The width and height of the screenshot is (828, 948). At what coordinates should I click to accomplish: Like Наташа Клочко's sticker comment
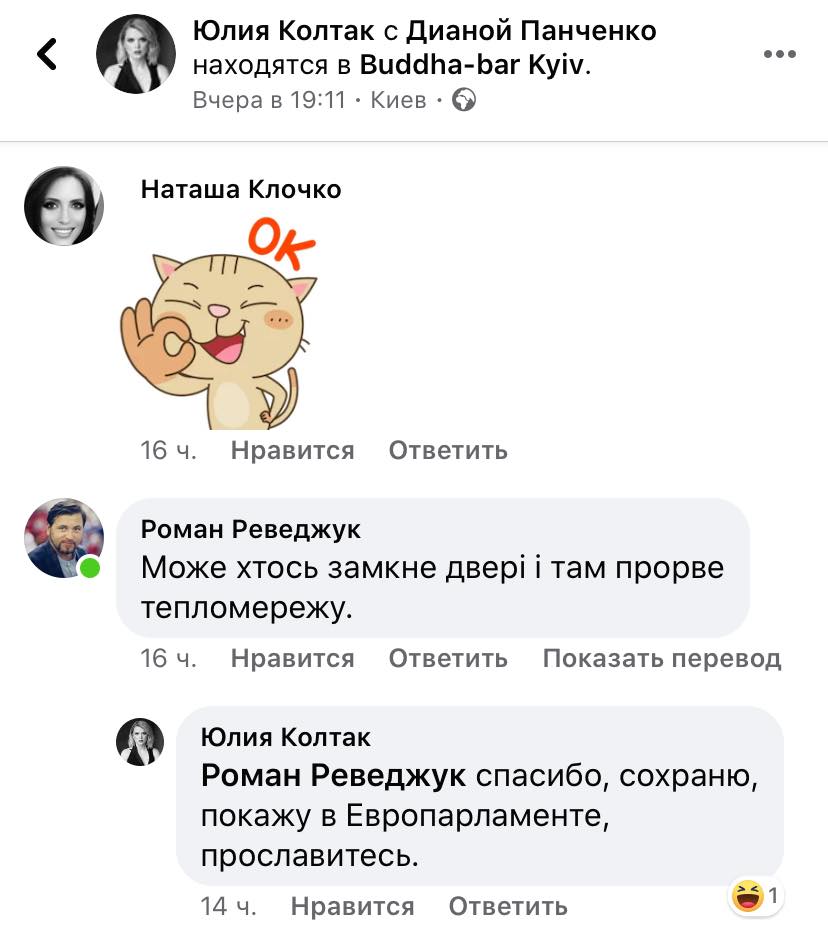point(293,450)
